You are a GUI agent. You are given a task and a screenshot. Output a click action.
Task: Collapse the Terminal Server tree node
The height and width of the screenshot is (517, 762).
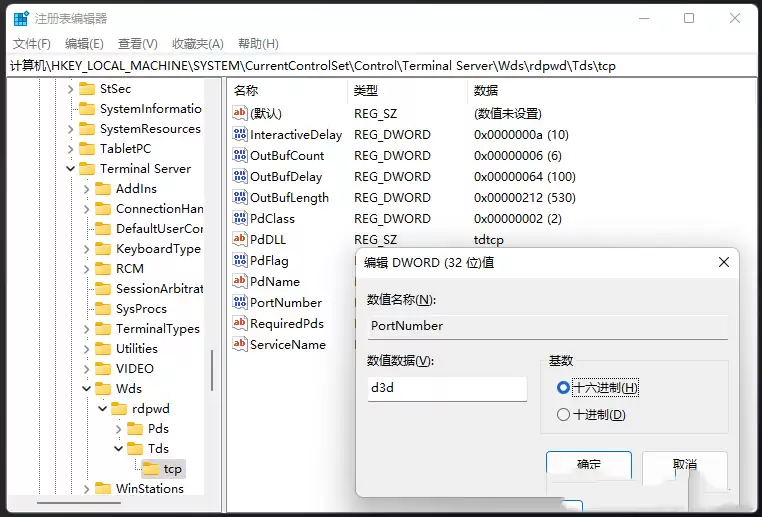pyautogui.click(x=70, y=169)
